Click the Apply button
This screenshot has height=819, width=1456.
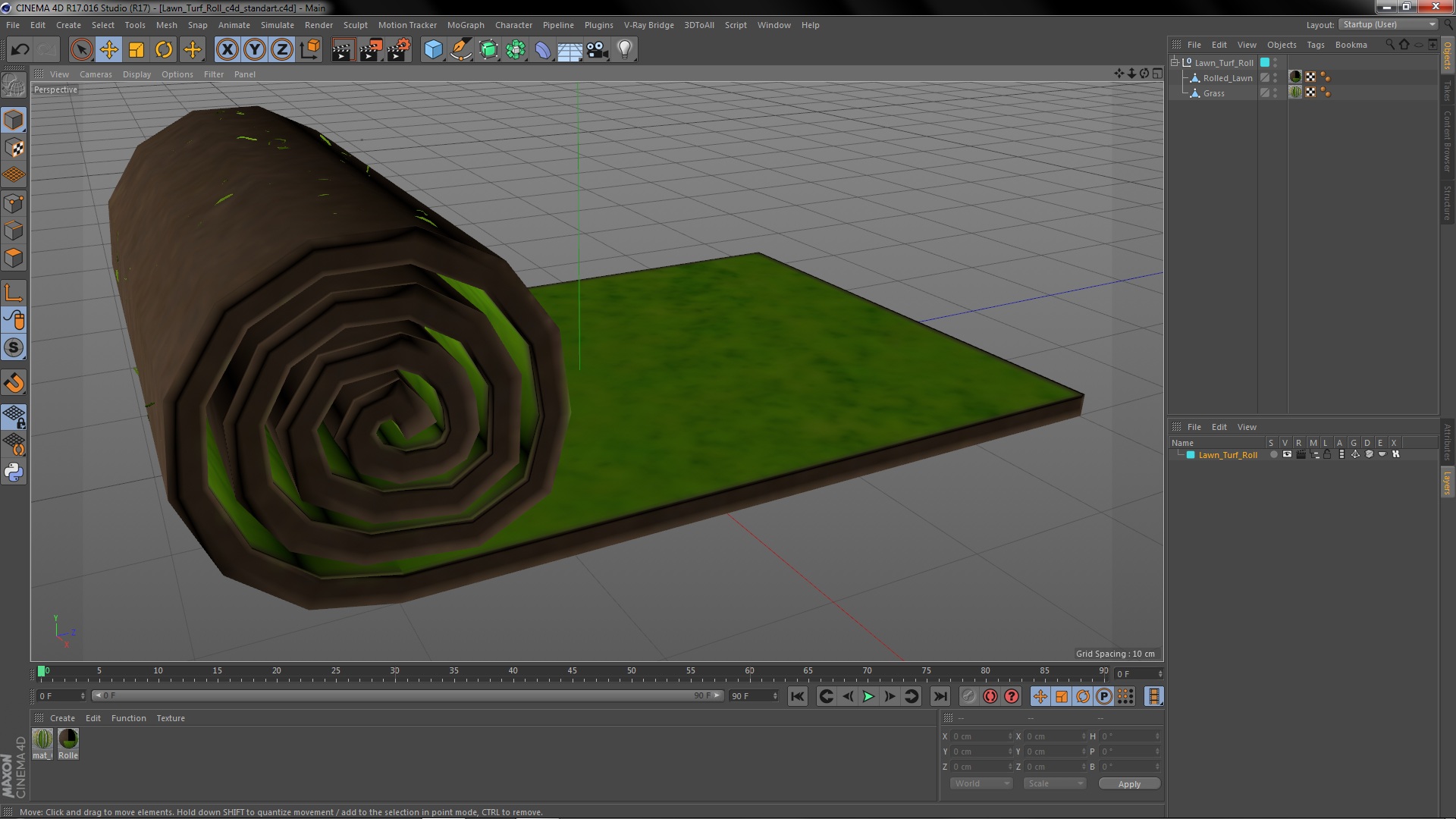(1129, 784)
